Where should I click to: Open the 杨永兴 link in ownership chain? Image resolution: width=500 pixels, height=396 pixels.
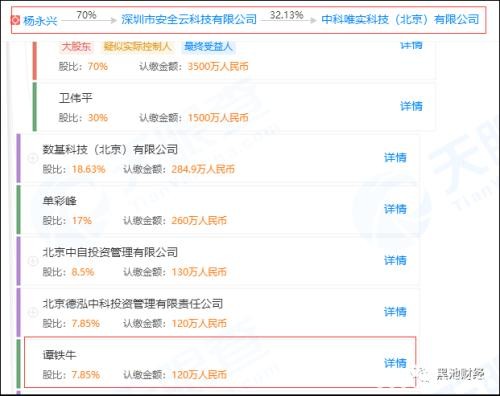coord(40,21)
